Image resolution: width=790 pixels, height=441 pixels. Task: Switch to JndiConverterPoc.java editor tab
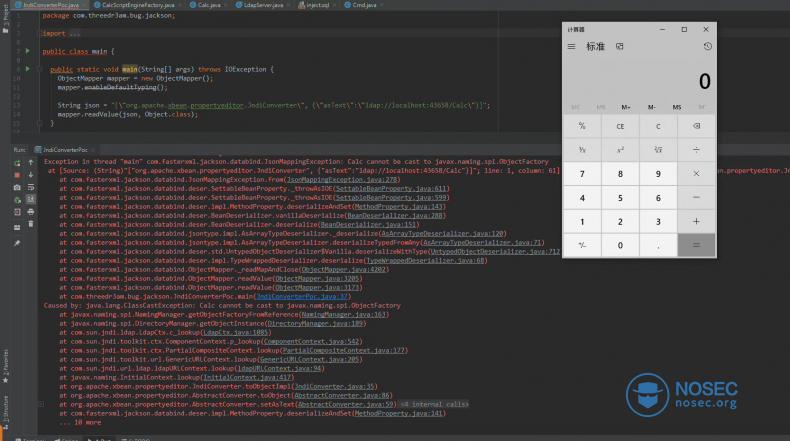click(50, 5)
